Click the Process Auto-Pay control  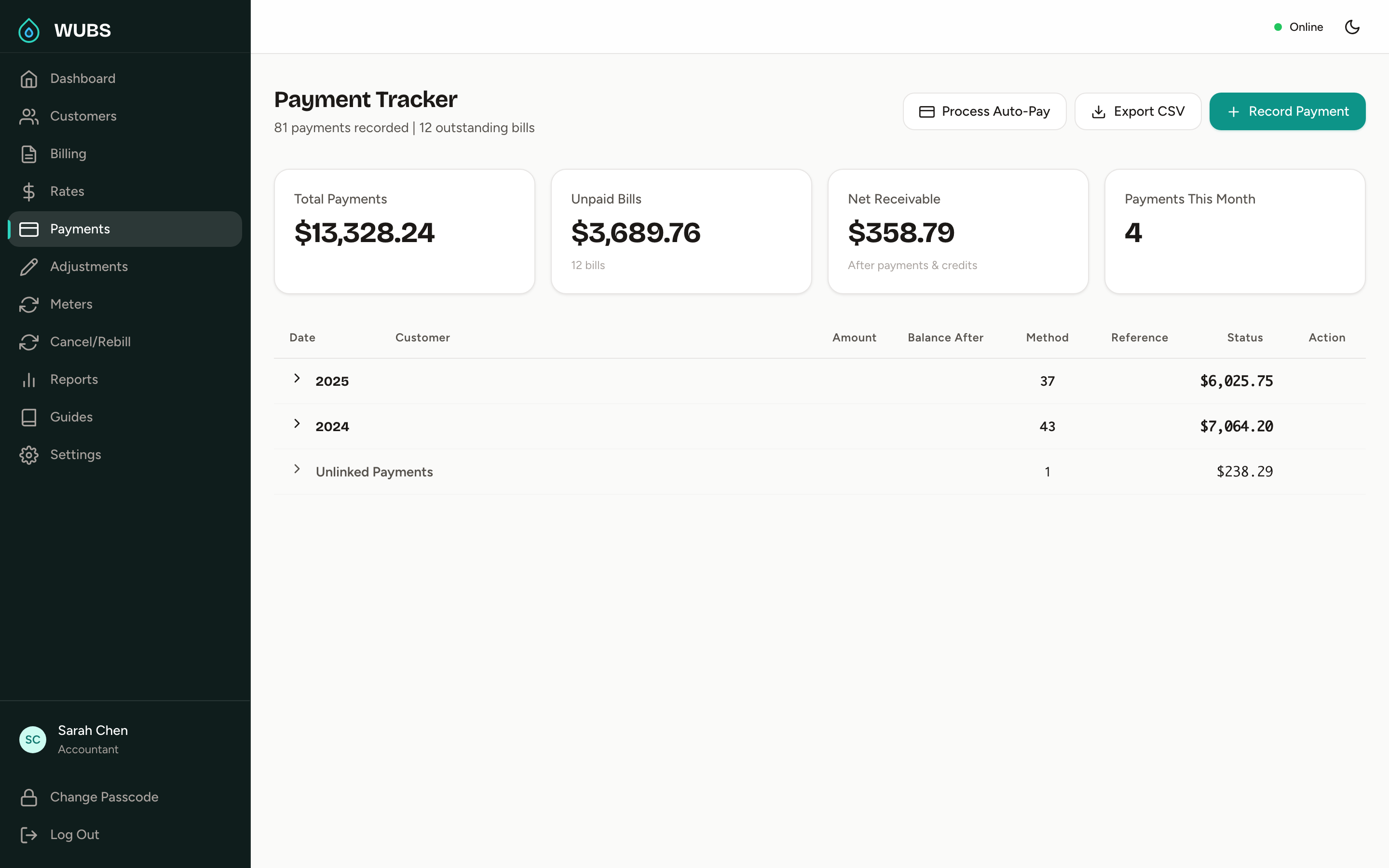(x=984, y=111)
